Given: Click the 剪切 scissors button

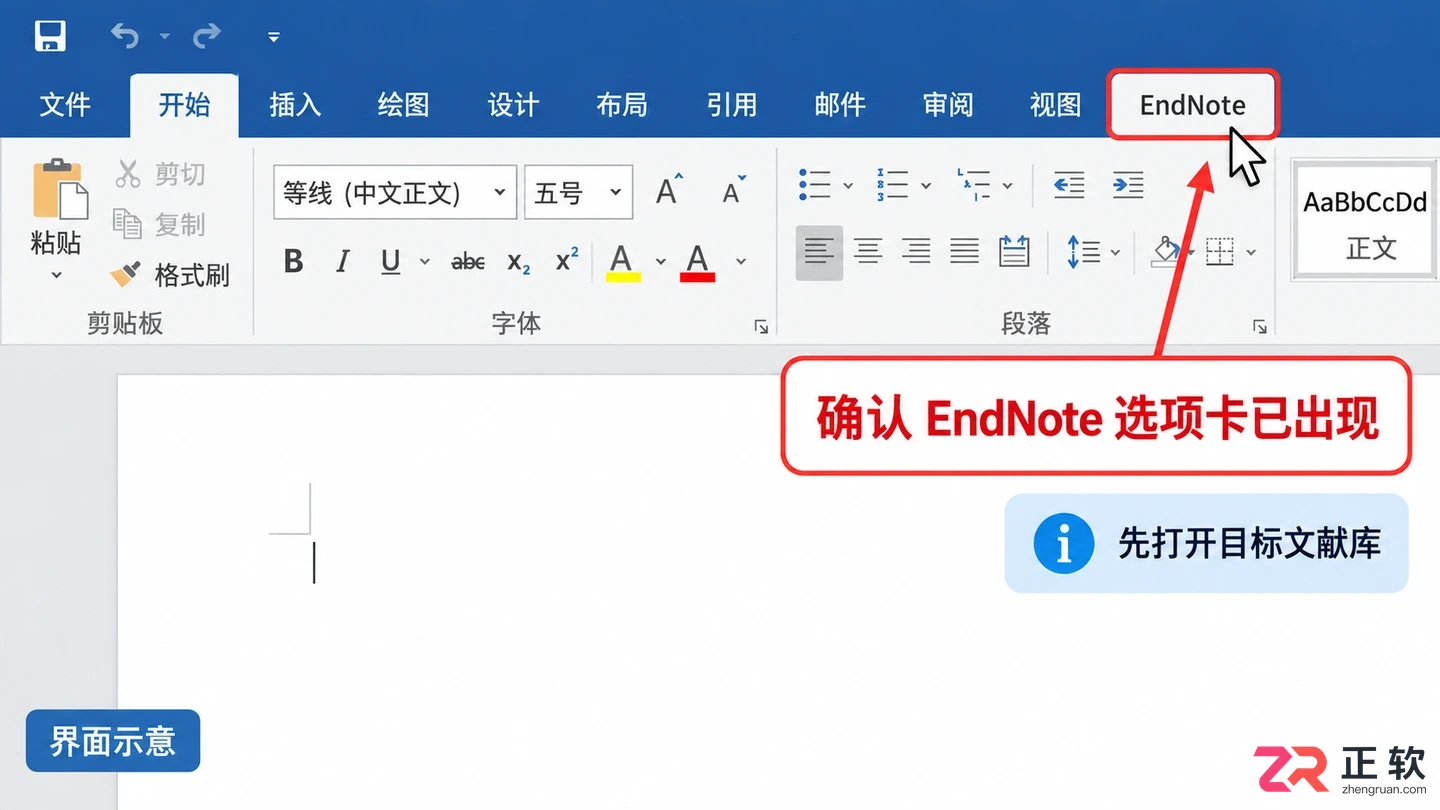Looking at the screenshot, I should tap(160, 174).
